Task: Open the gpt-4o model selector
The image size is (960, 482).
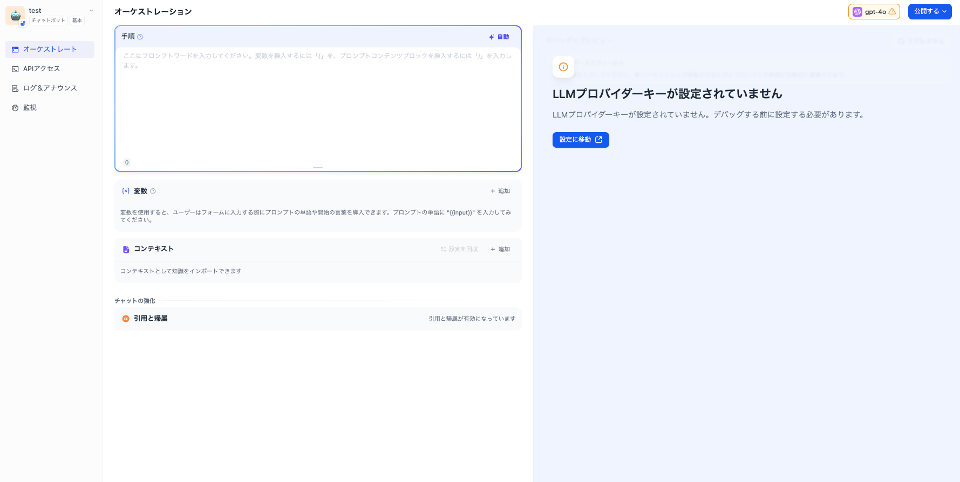Action: [x=874, y=12]
